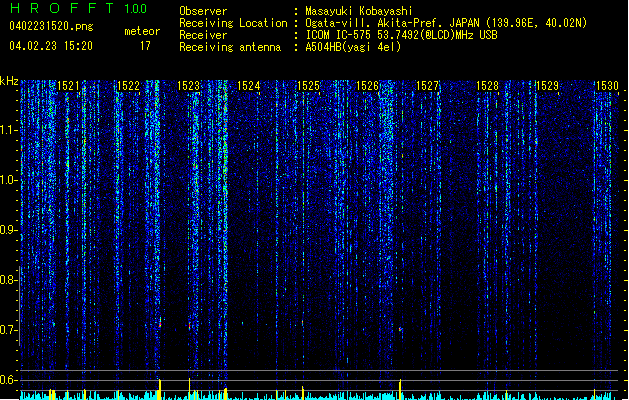This screenshot has height=400, width=629.
Task: Click the 1527 time marker
Action: (x=428, y=86)
